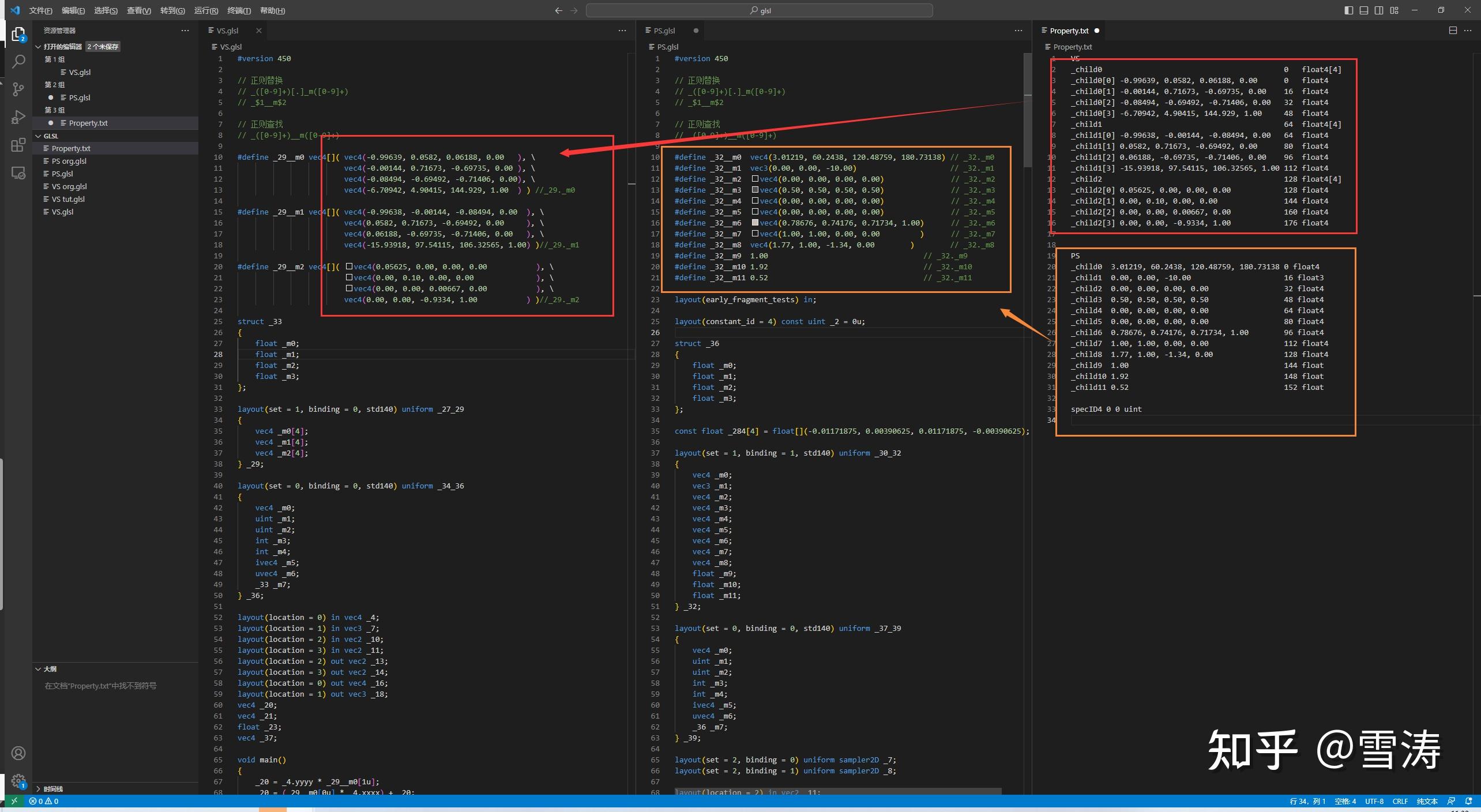Open the 选择(S) menu
The image size is (1481, 812).
[106, 10]
